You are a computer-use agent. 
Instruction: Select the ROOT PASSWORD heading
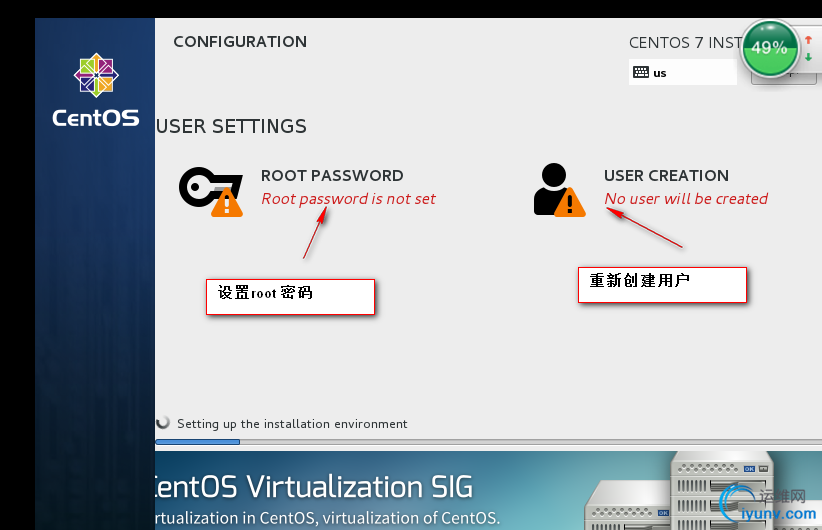pyautogui.click(x=332, y=176)
